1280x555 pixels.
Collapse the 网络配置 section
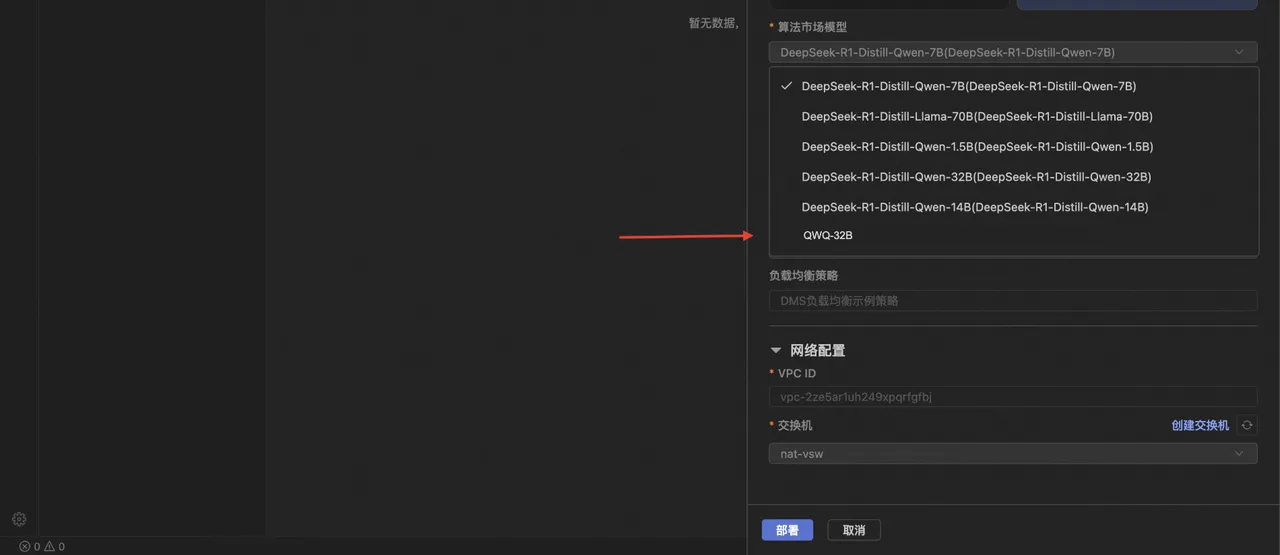pos(776,351)
